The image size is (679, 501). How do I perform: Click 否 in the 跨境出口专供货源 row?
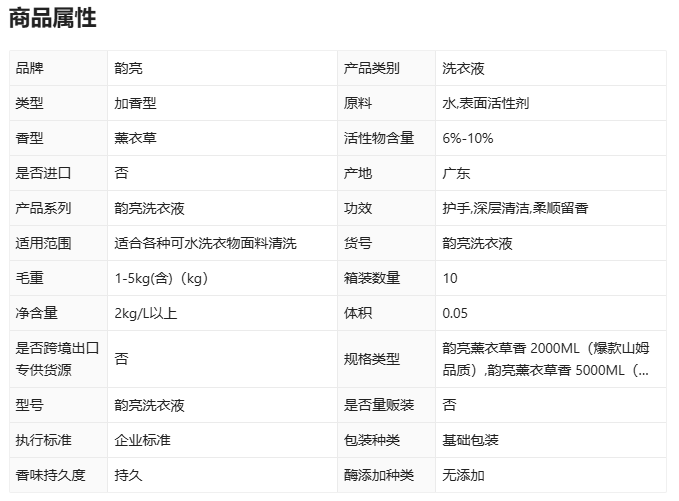tap(121, 359)
